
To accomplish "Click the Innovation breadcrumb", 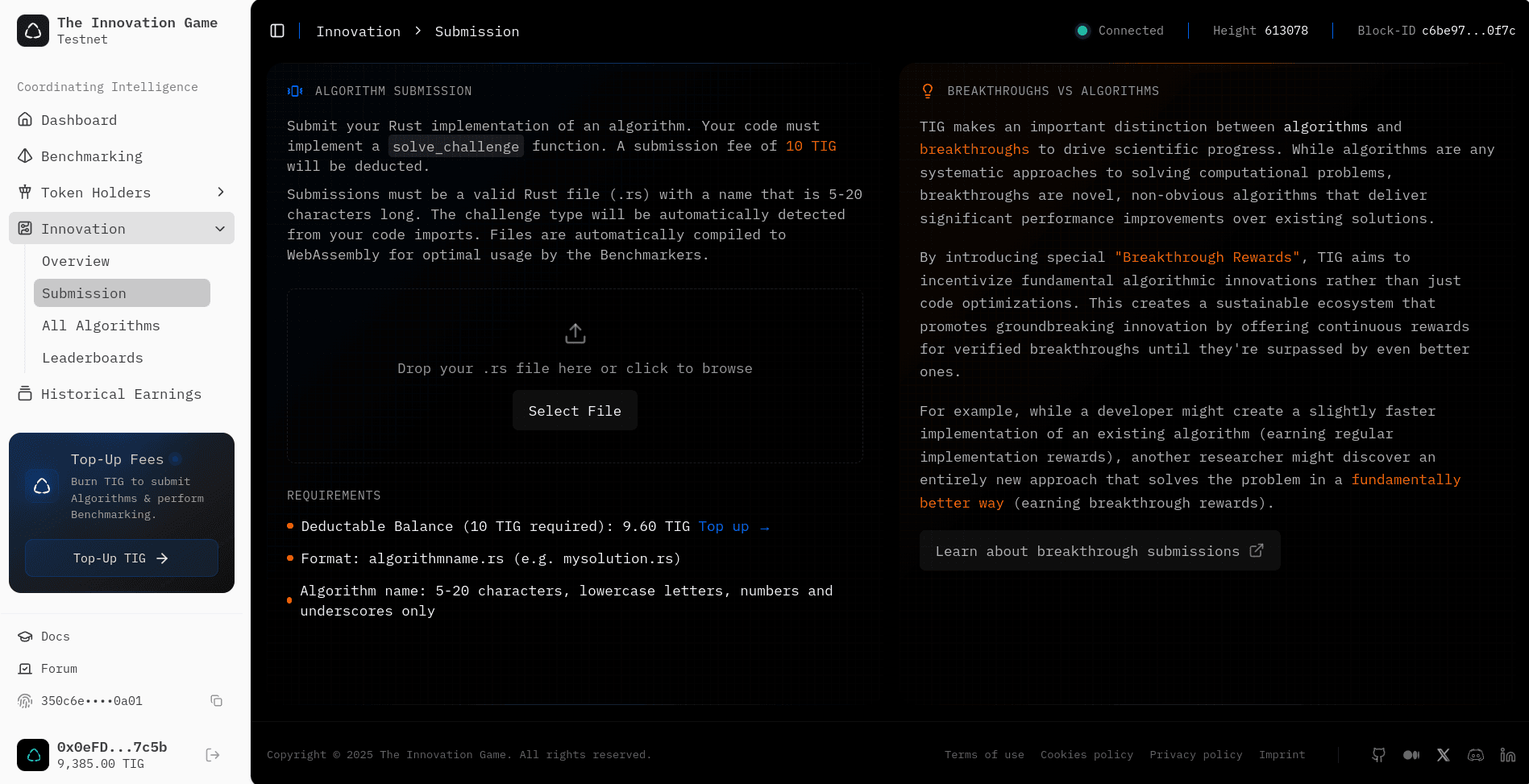I will point(358,31).
